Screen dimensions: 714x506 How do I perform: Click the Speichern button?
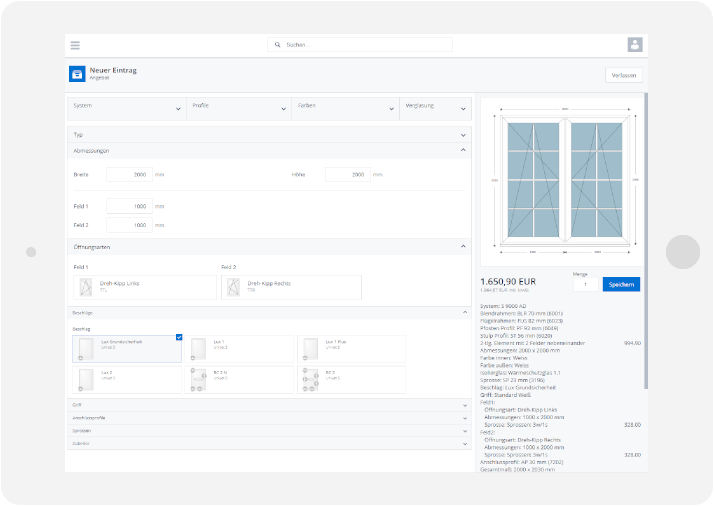tap(620, 284)
